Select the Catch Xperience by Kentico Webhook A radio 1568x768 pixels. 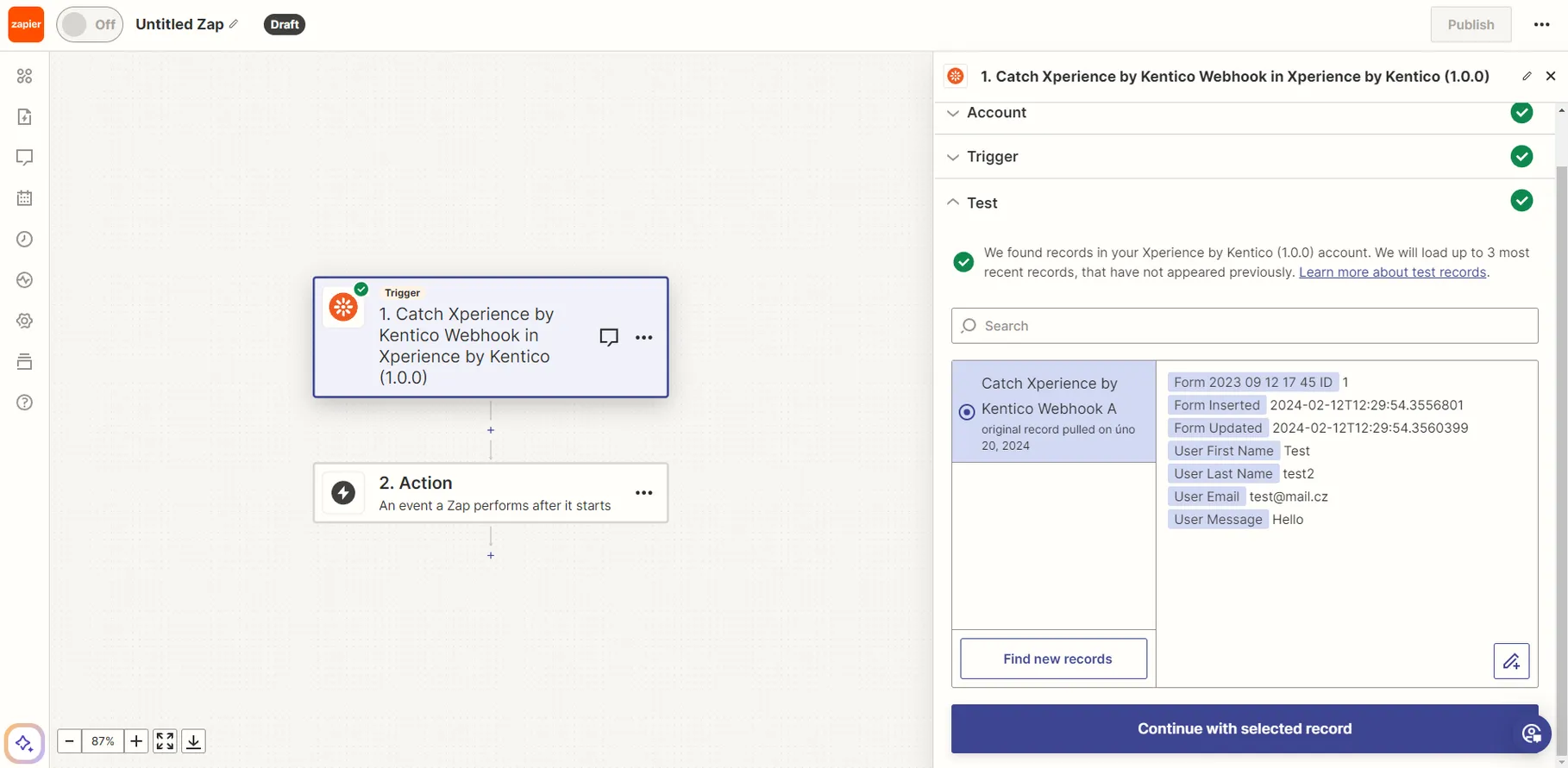[967, 412]
